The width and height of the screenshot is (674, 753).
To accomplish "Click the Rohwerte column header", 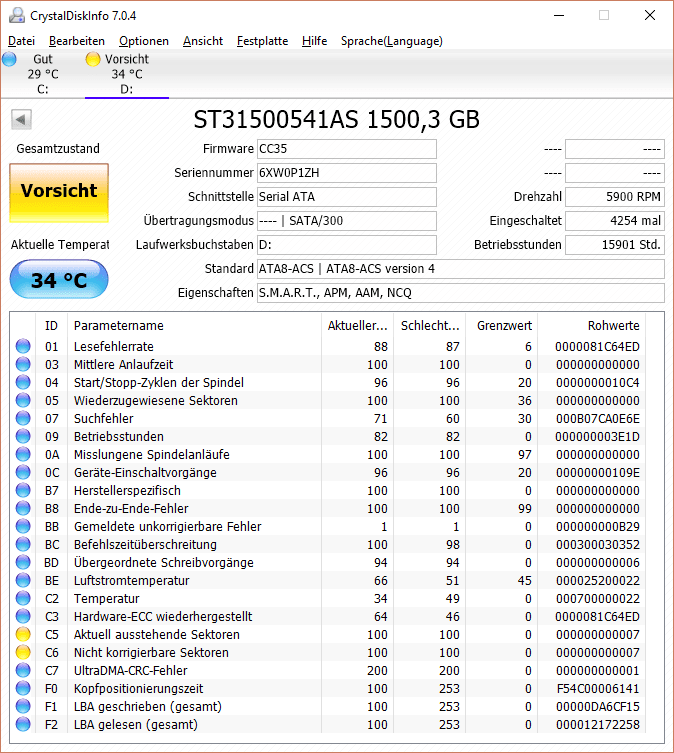I will (x=592, y=326).
